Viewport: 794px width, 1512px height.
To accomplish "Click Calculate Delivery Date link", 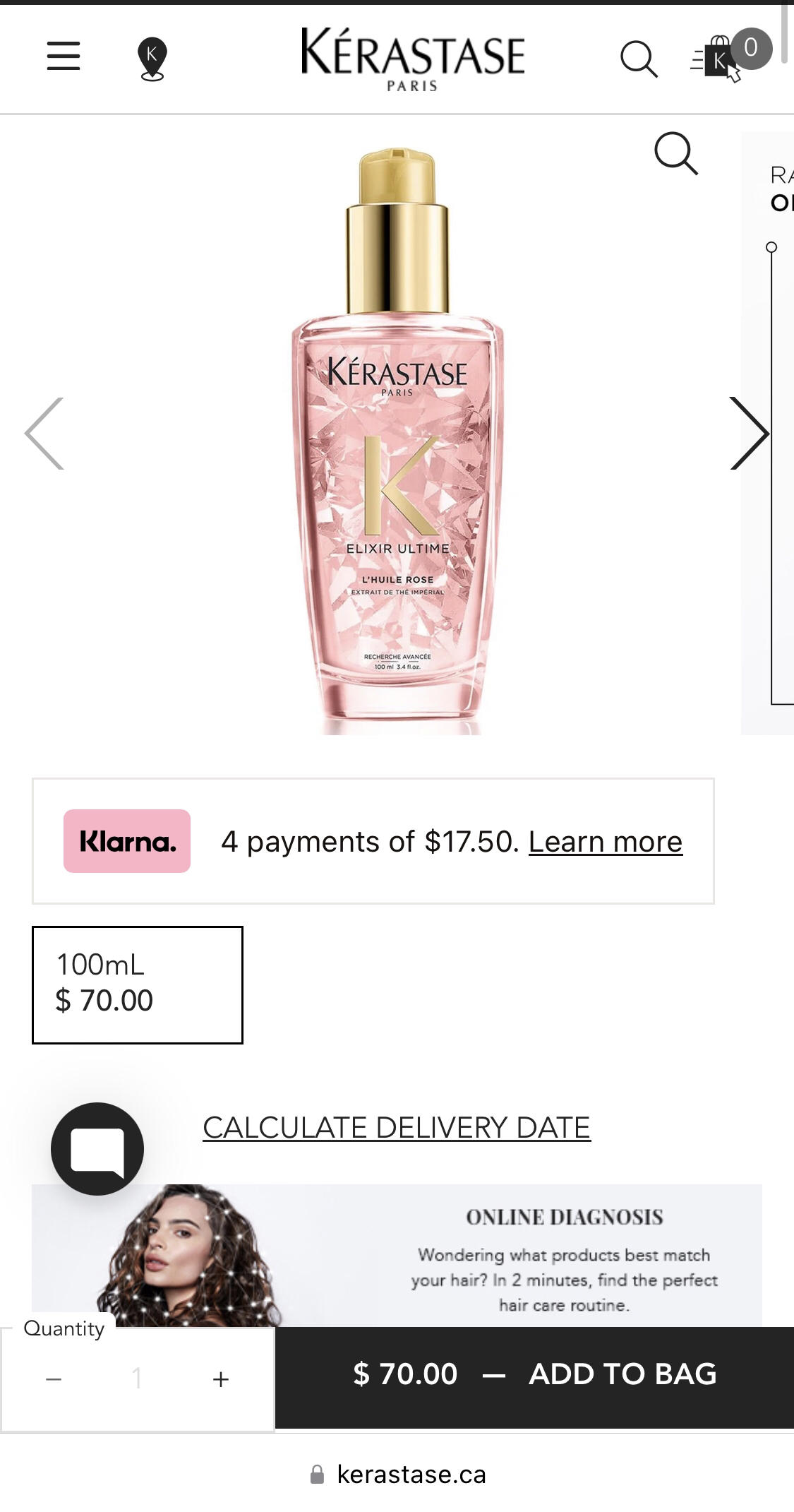I will (397, 1128).
